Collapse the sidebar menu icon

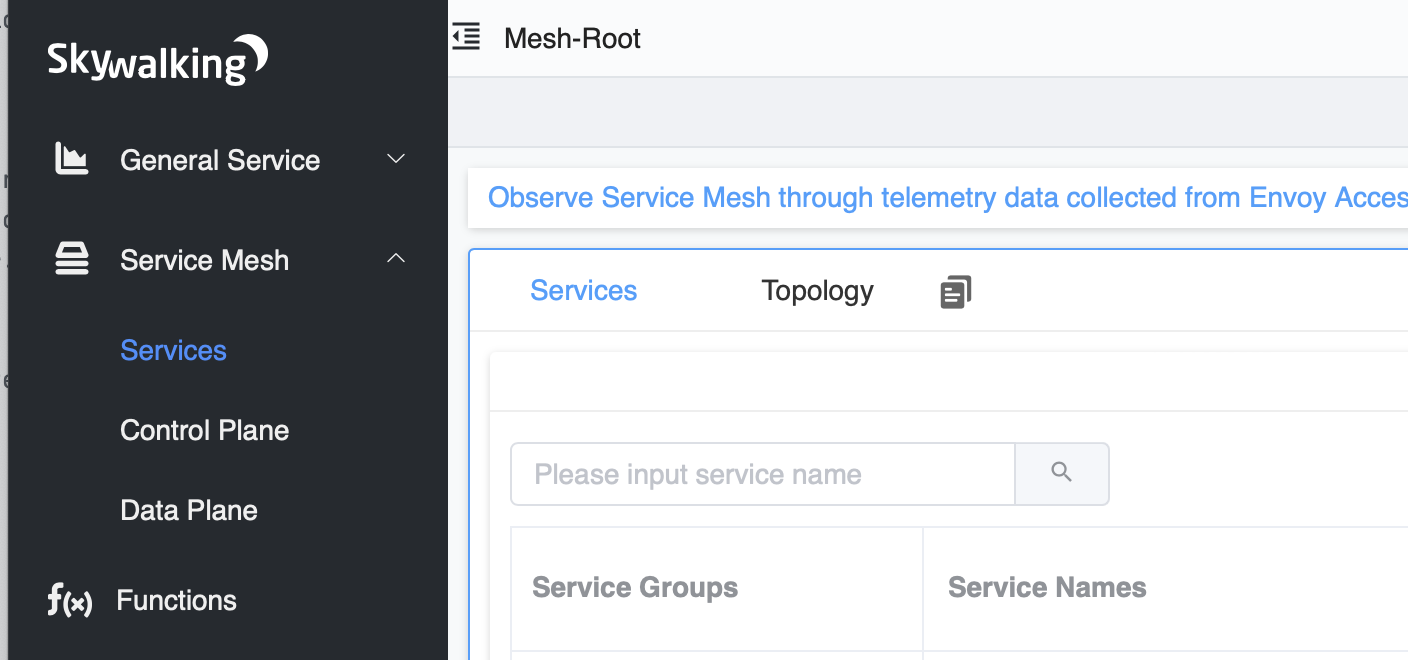coord(466,38)
